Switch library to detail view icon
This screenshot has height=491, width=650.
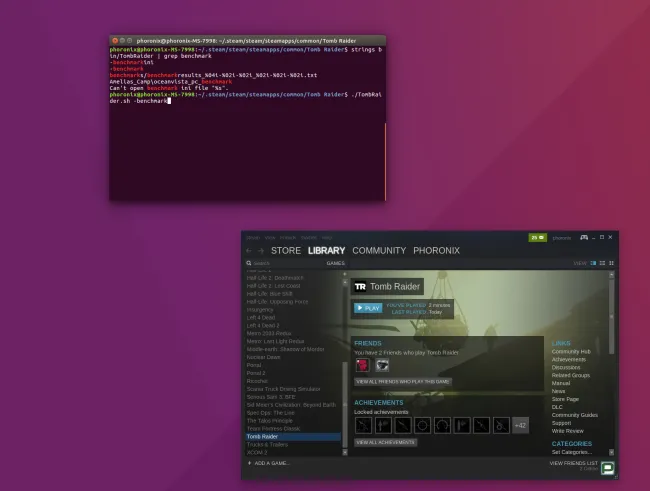click(593, 263)
